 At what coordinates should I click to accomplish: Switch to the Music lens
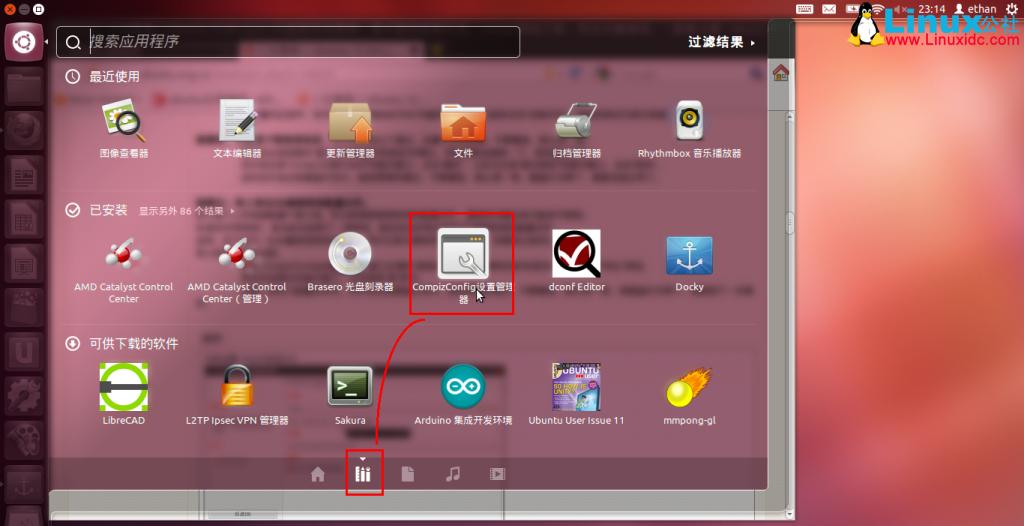(x=453, y=474)
